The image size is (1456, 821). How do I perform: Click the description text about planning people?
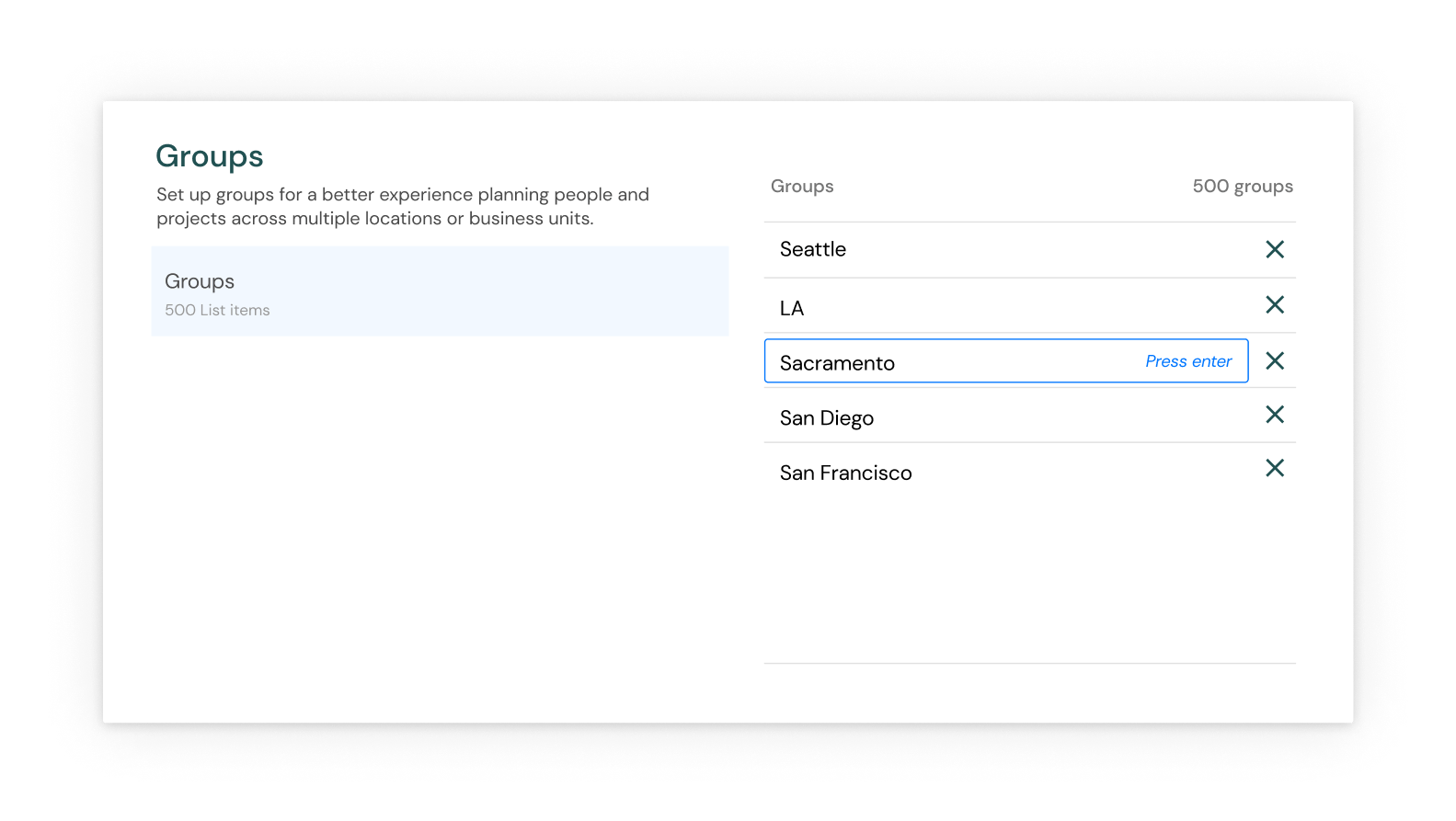pyautogui.click(x=403, y=206)
